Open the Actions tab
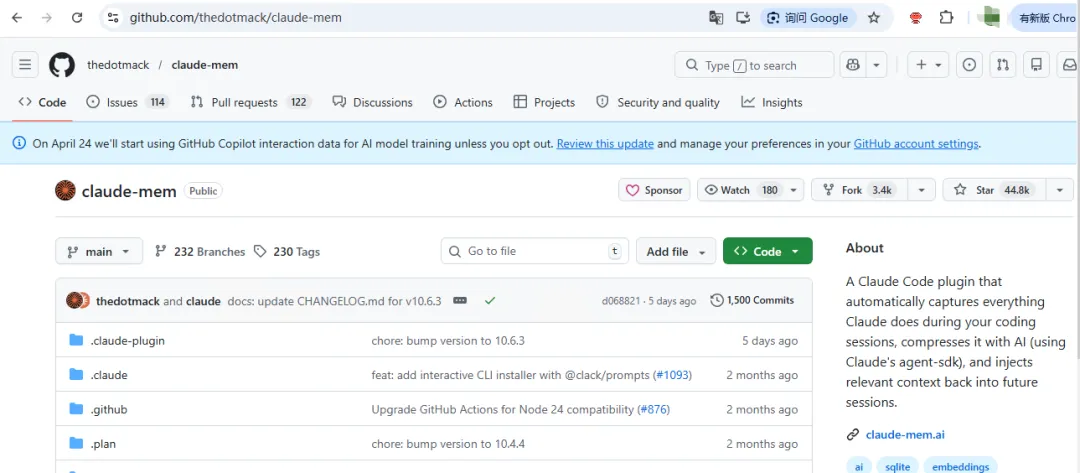 tap(463, 103)
